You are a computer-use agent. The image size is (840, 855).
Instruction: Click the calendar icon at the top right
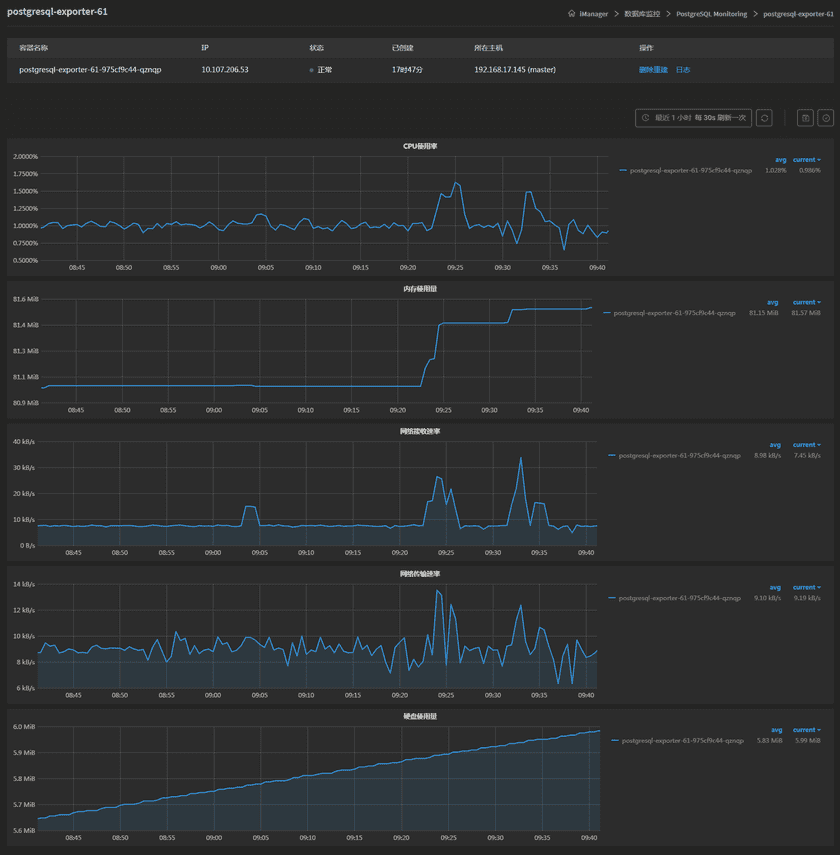(805, 117)
